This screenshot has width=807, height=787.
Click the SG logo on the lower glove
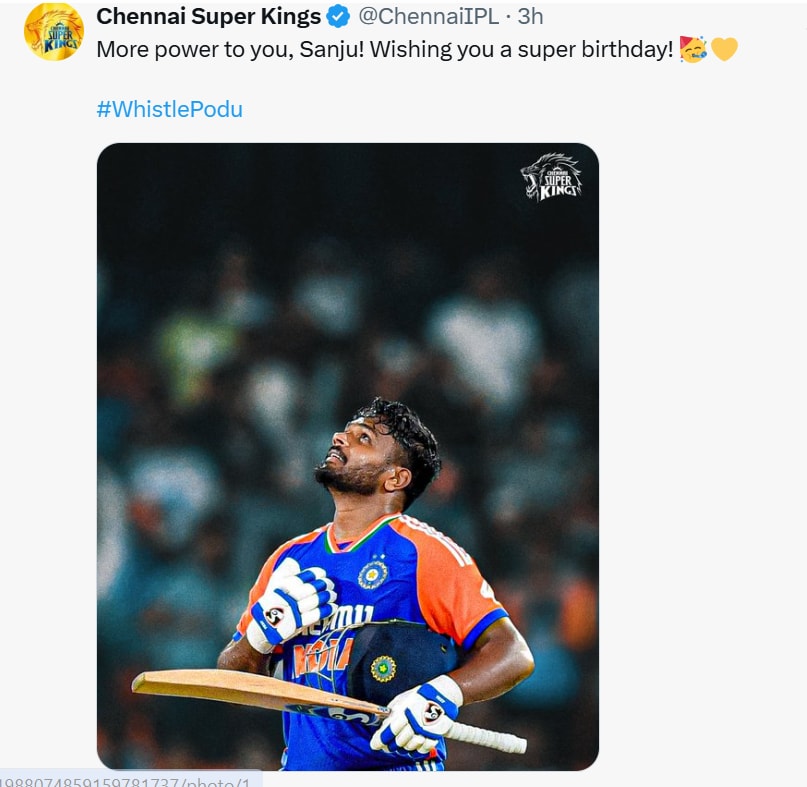pyautogui.click(x=433, y=711)
